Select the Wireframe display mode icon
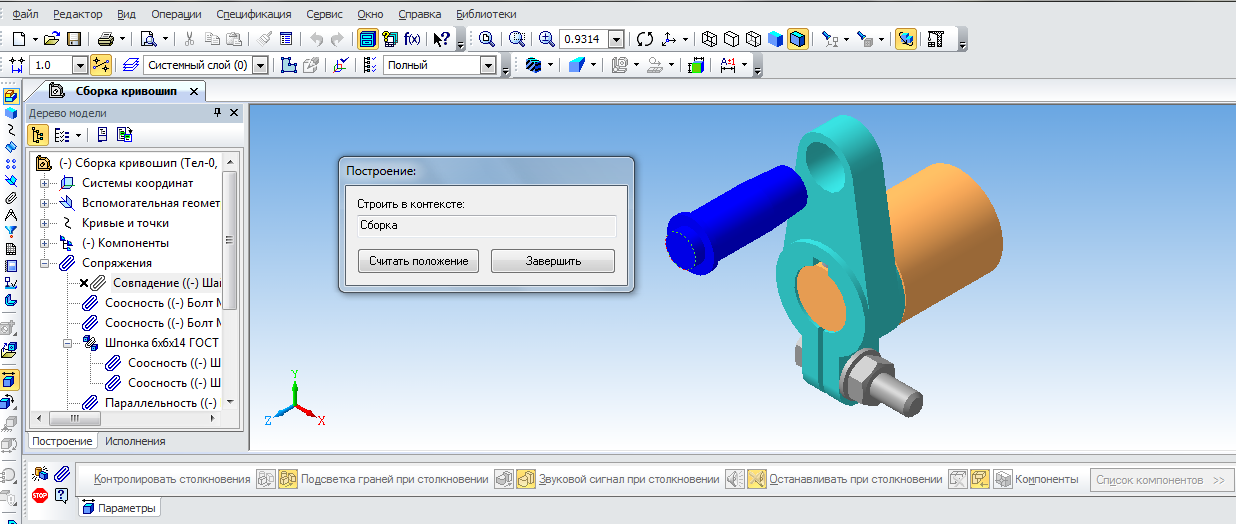1236x524 pixels. [x=709, y=39]
